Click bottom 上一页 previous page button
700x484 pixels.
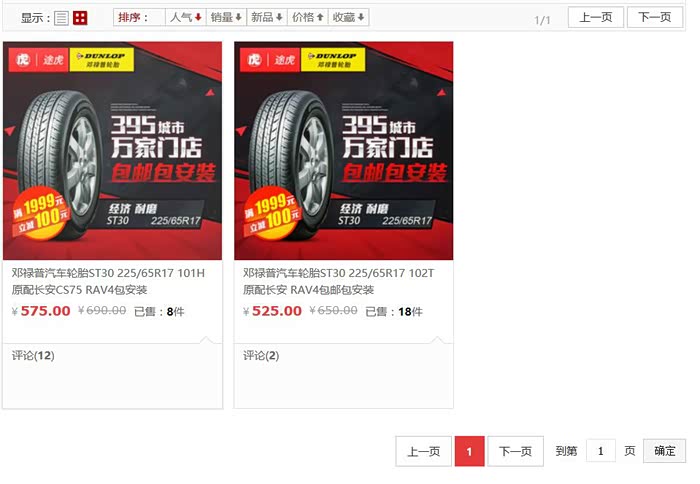[x=423, y=451]
